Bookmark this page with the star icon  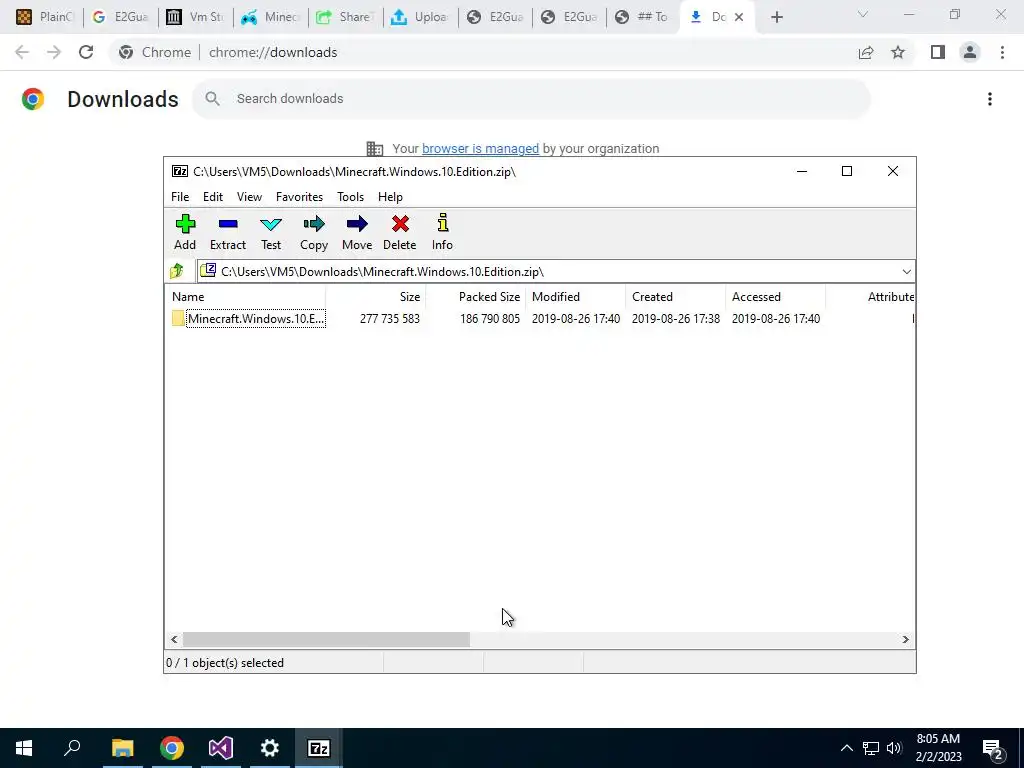[x=898, y=52]
